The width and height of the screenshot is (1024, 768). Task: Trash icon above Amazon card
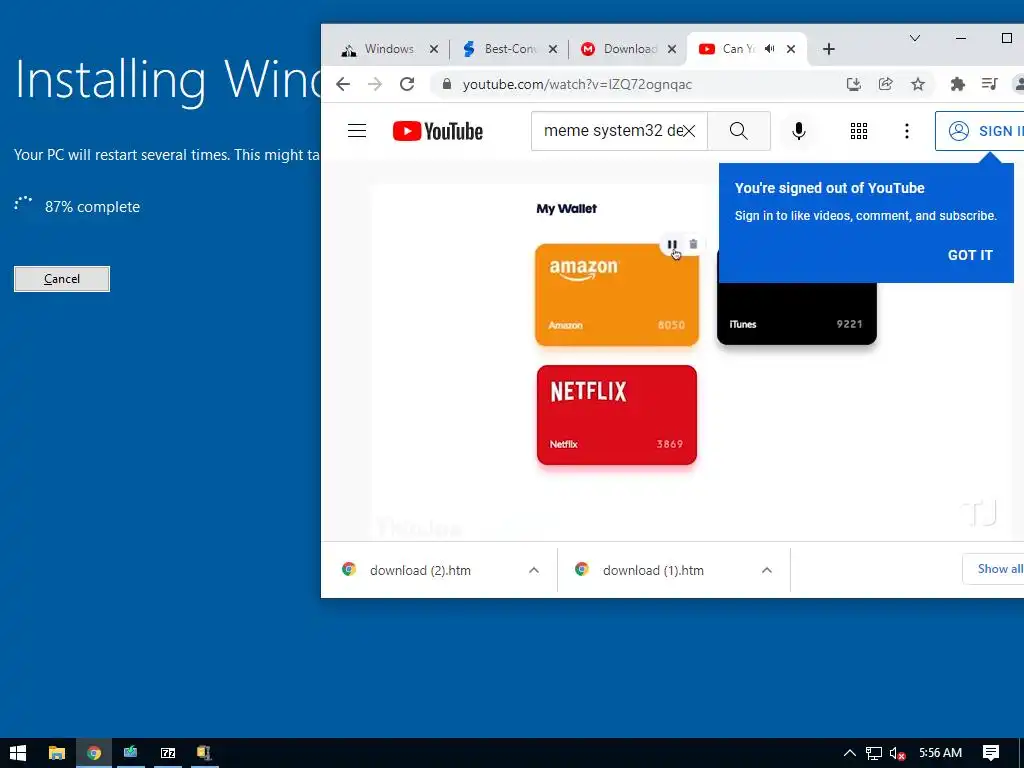[x=694, y=244]
